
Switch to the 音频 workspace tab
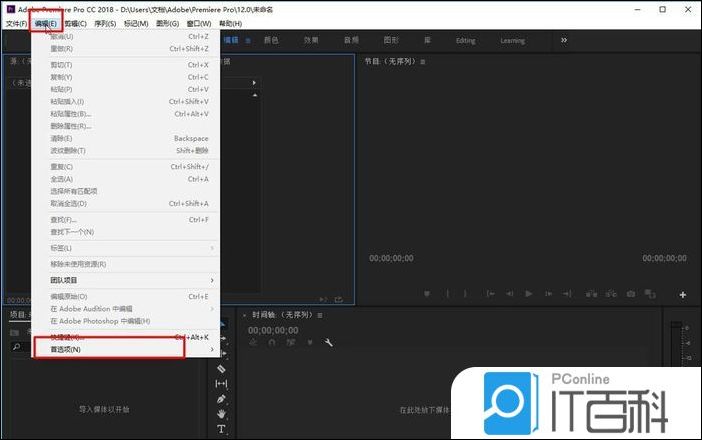351,40
